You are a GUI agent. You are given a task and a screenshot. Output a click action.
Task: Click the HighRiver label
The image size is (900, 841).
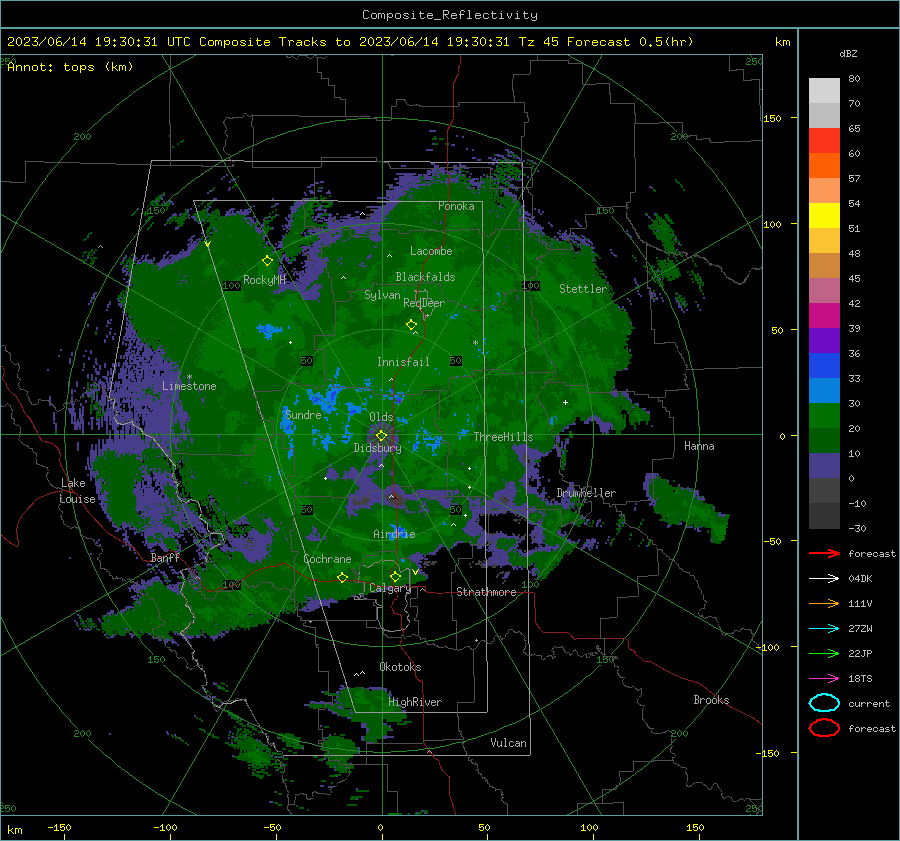(x=415, y=702)
